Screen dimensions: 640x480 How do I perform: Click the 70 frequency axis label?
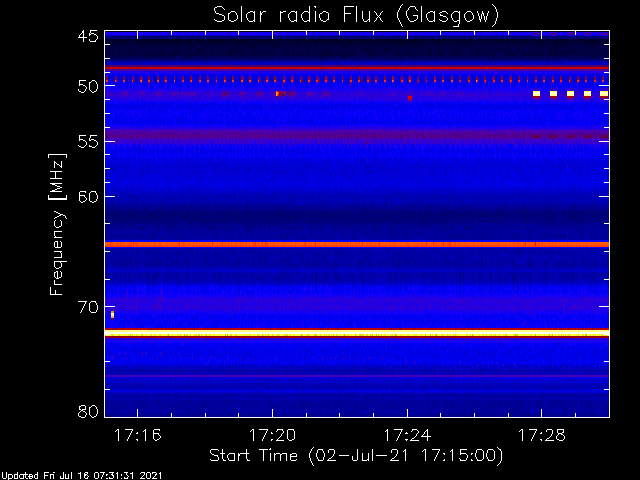(88, 307)
